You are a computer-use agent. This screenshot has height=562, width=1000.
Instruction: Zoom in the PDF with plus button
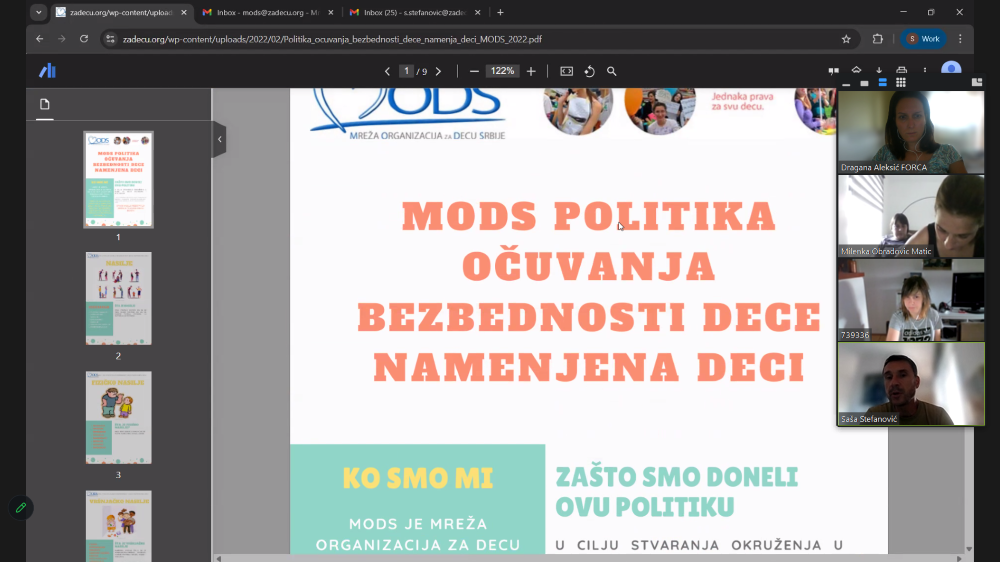[x=531, y=71]
